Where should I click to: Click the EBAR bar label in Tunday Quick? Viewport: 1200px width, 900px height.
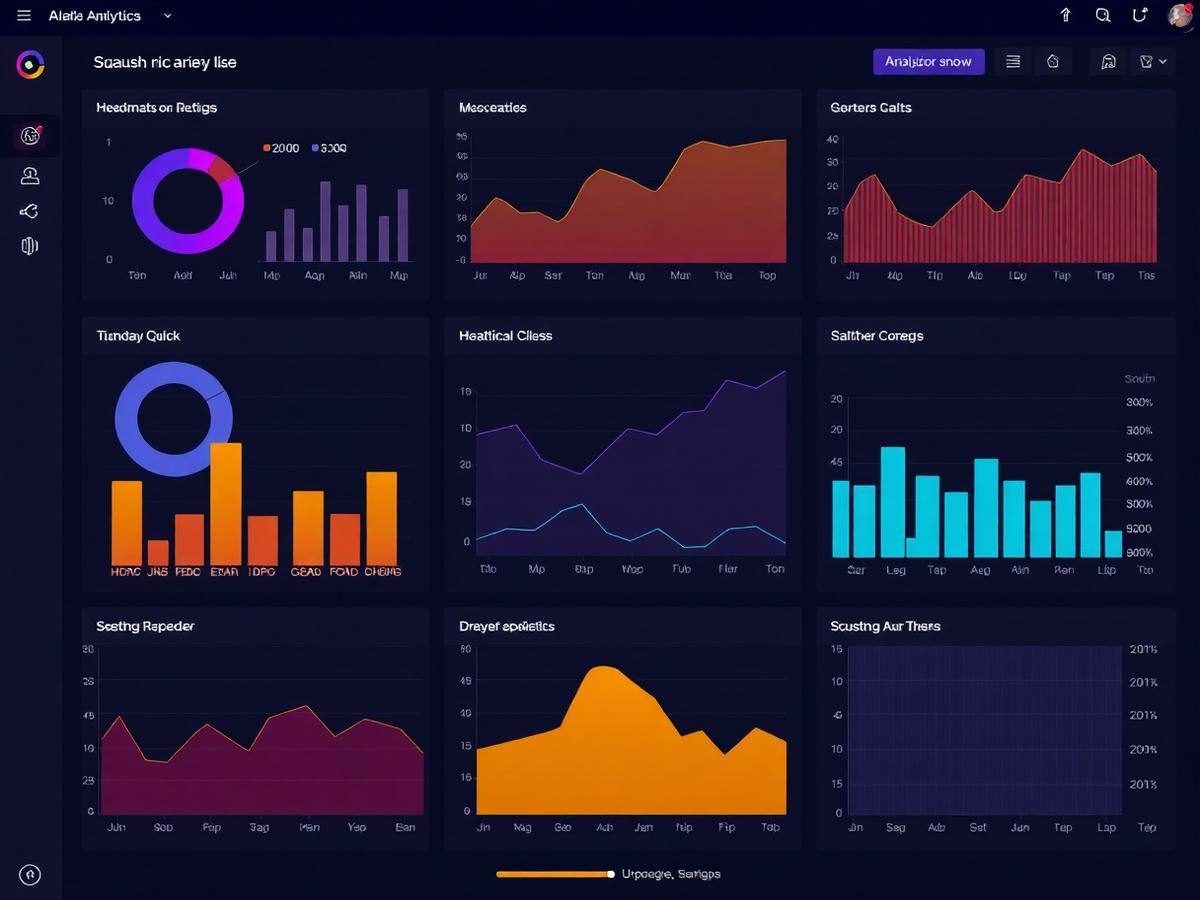225,572
